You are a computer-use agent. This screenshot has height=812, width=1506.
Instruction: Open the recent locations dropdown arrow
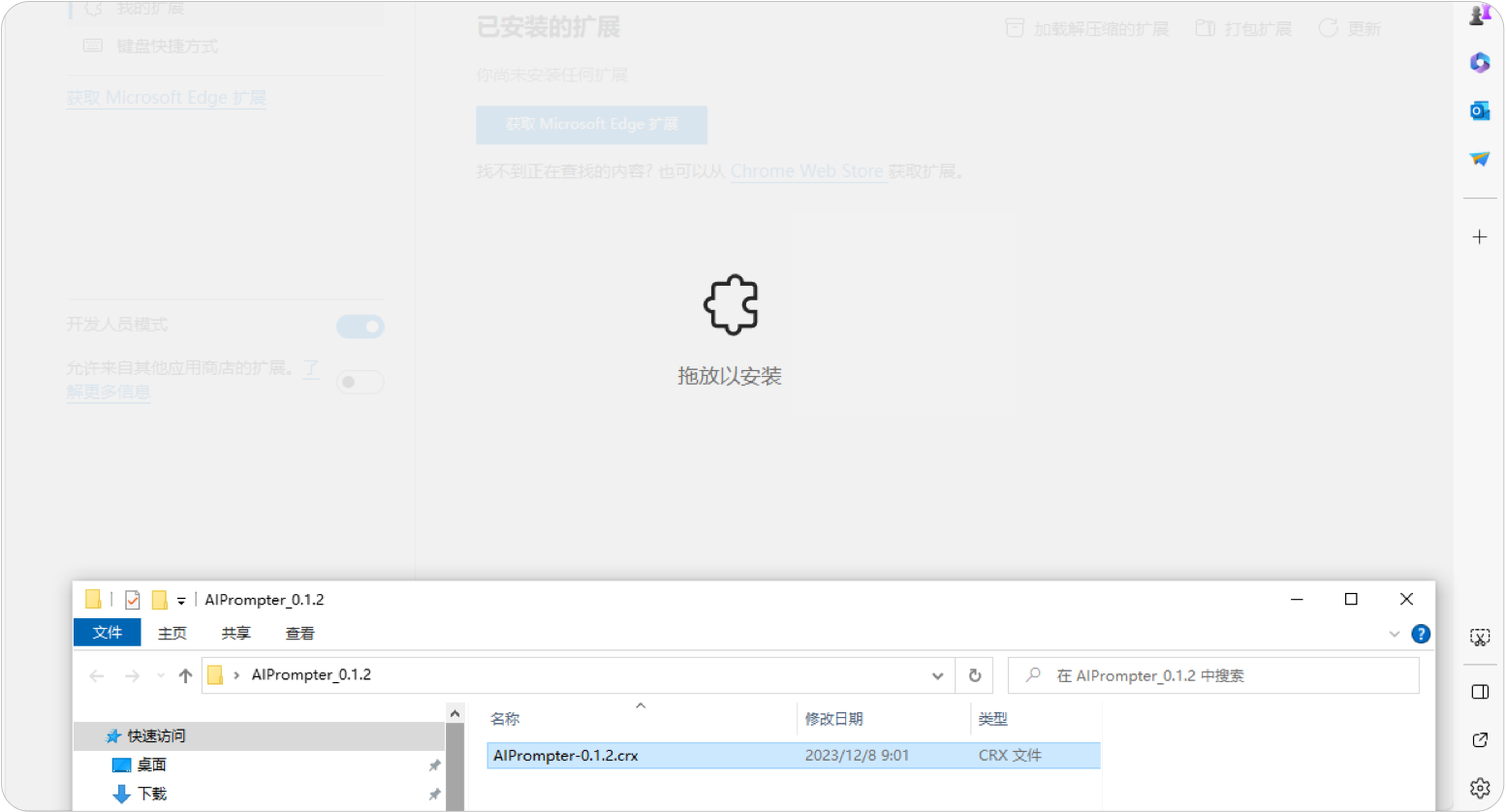coord(161,675)
